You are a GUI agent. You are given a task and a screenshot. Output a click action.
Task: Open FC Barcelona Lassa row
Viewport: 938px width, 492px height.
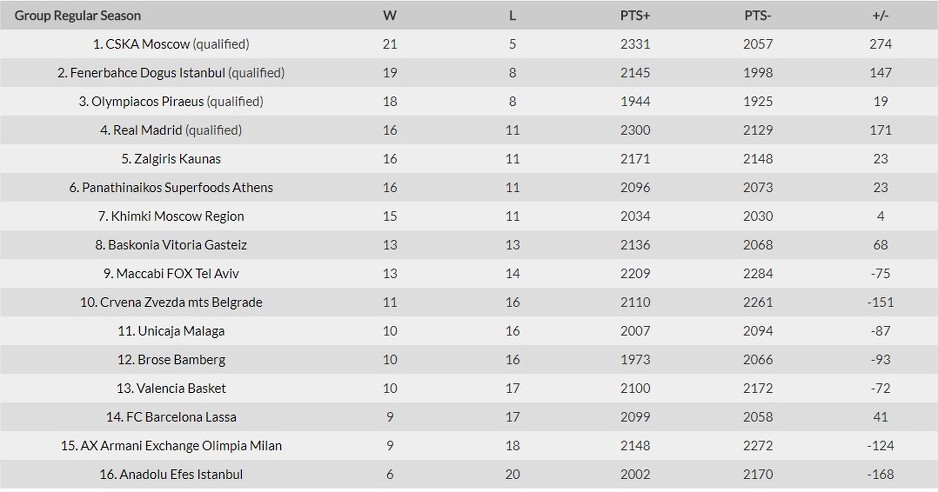[469, 417]
